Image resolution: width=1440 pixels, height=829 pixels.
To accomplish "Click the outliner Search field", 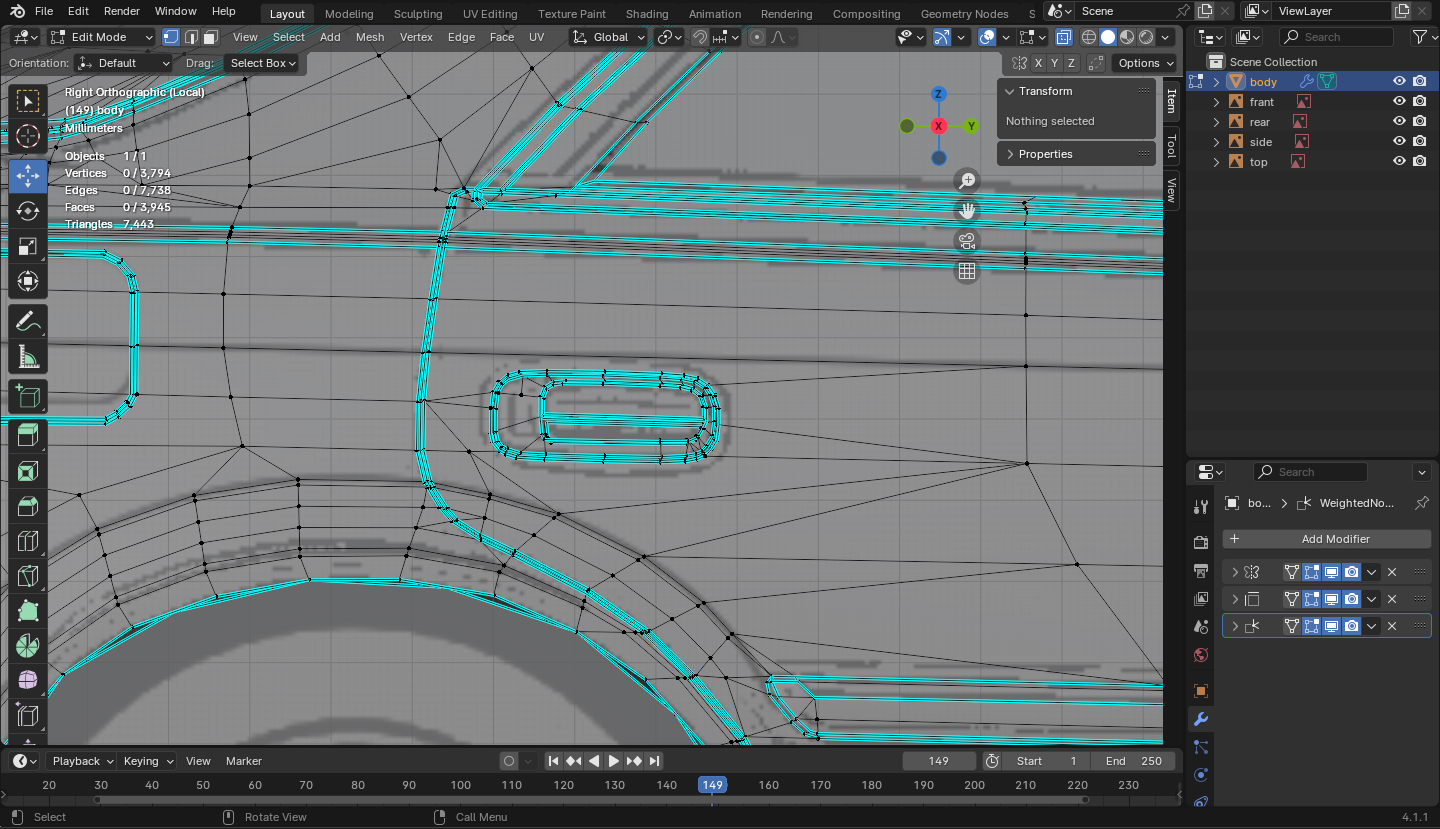I will pyautogui.click(x=1336, y=37).
